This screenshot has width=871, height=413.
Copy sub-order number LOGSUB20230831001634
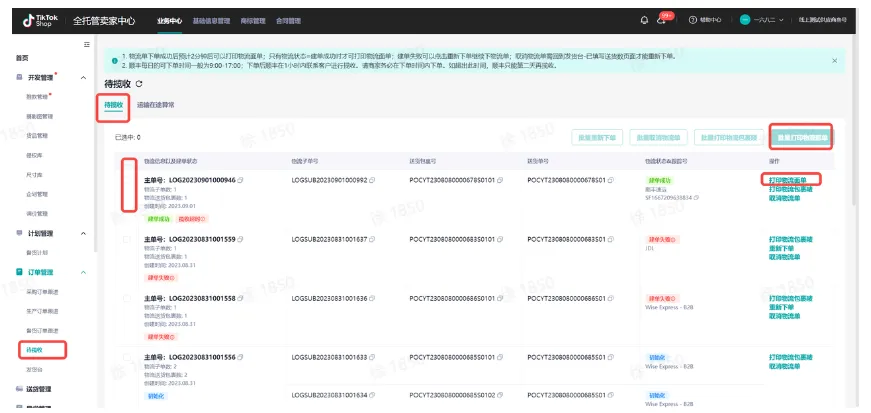(x=372, y=395)
